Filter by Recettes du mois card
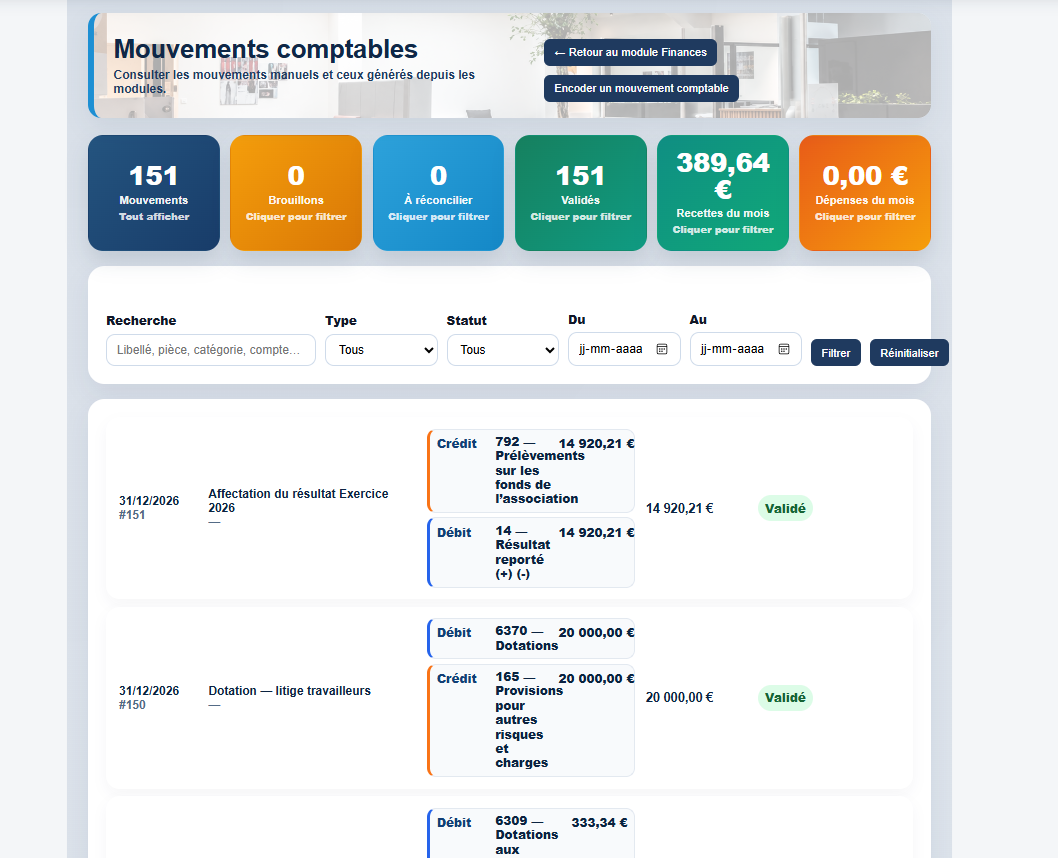This screenshot has width=1058, height=858. pos(723,193)
